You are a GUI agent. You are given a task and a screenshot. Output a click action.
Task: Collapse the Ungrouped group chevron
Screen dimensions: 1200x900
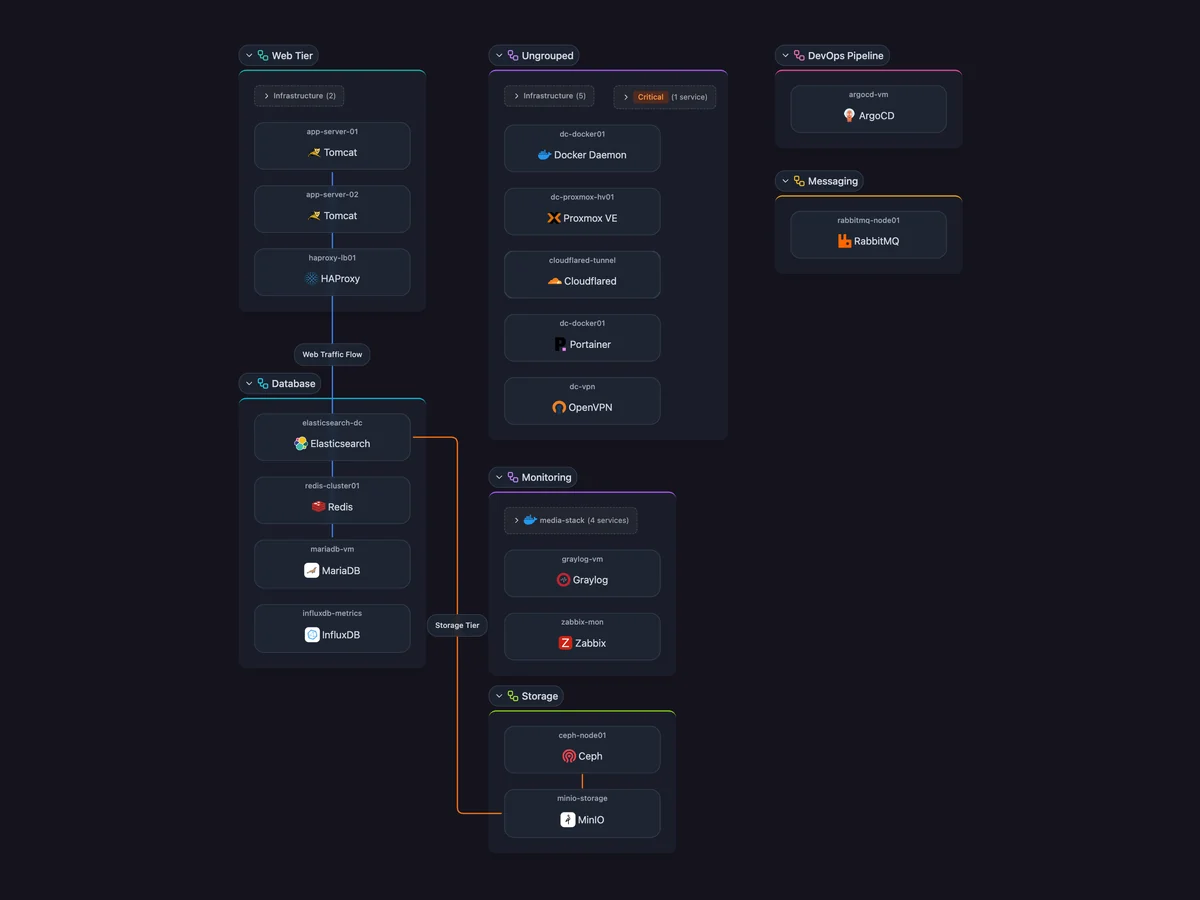(x=499, y=56)
